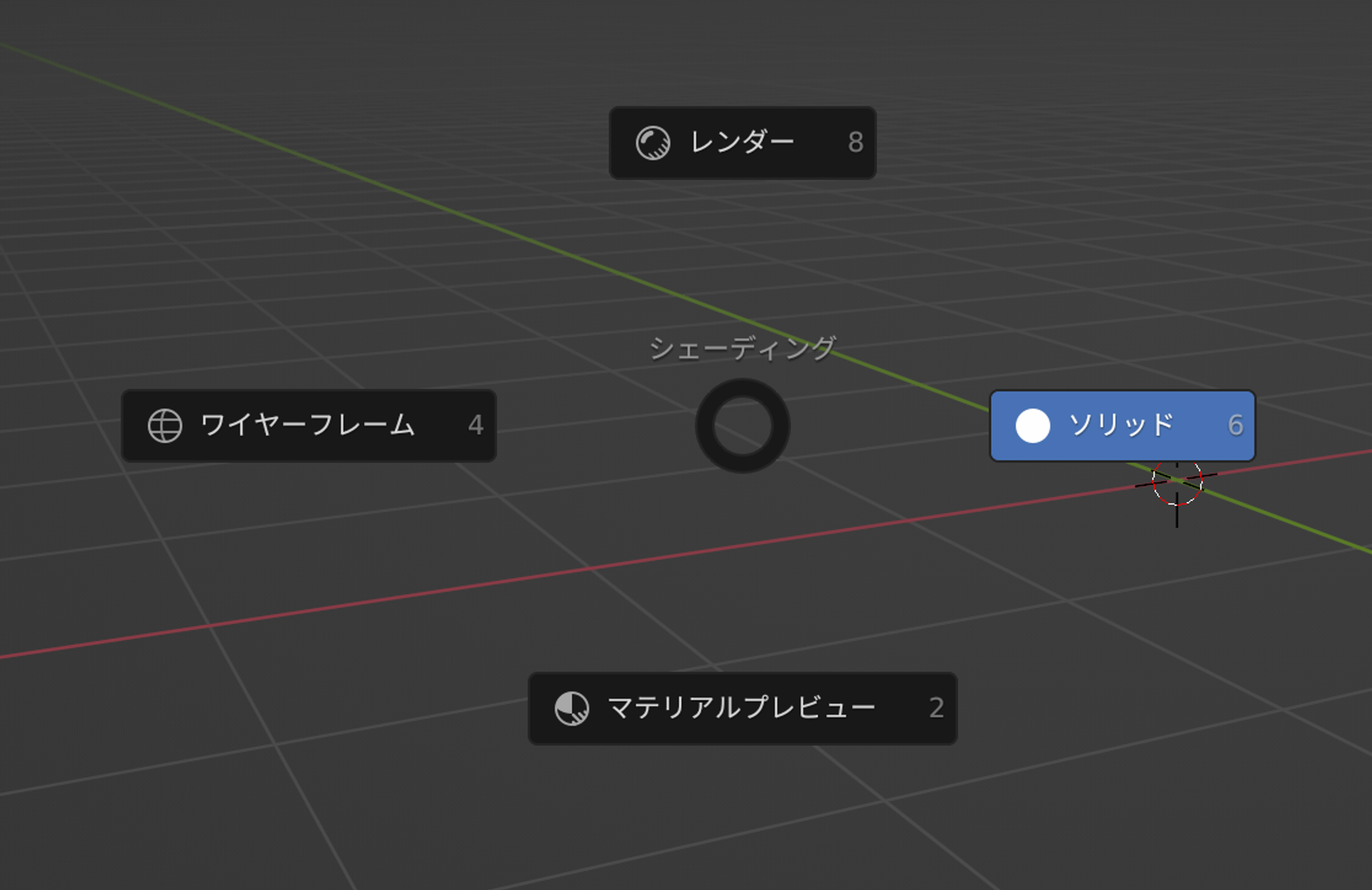1372x890 pixels.
Task: Click the material preview half-sphere icon
Action: point(571,708)
